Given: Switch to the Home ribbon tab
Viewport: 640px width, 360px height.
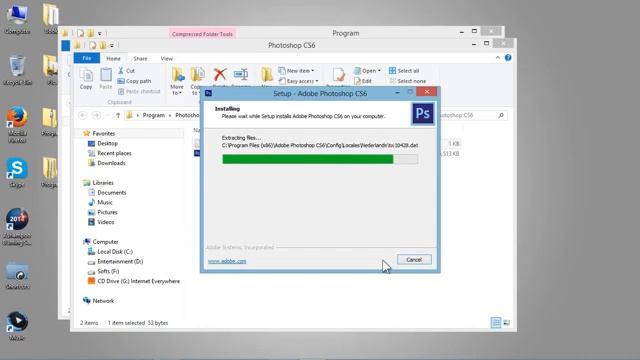Looking at the screenshot, I should (x=113, y=58).
